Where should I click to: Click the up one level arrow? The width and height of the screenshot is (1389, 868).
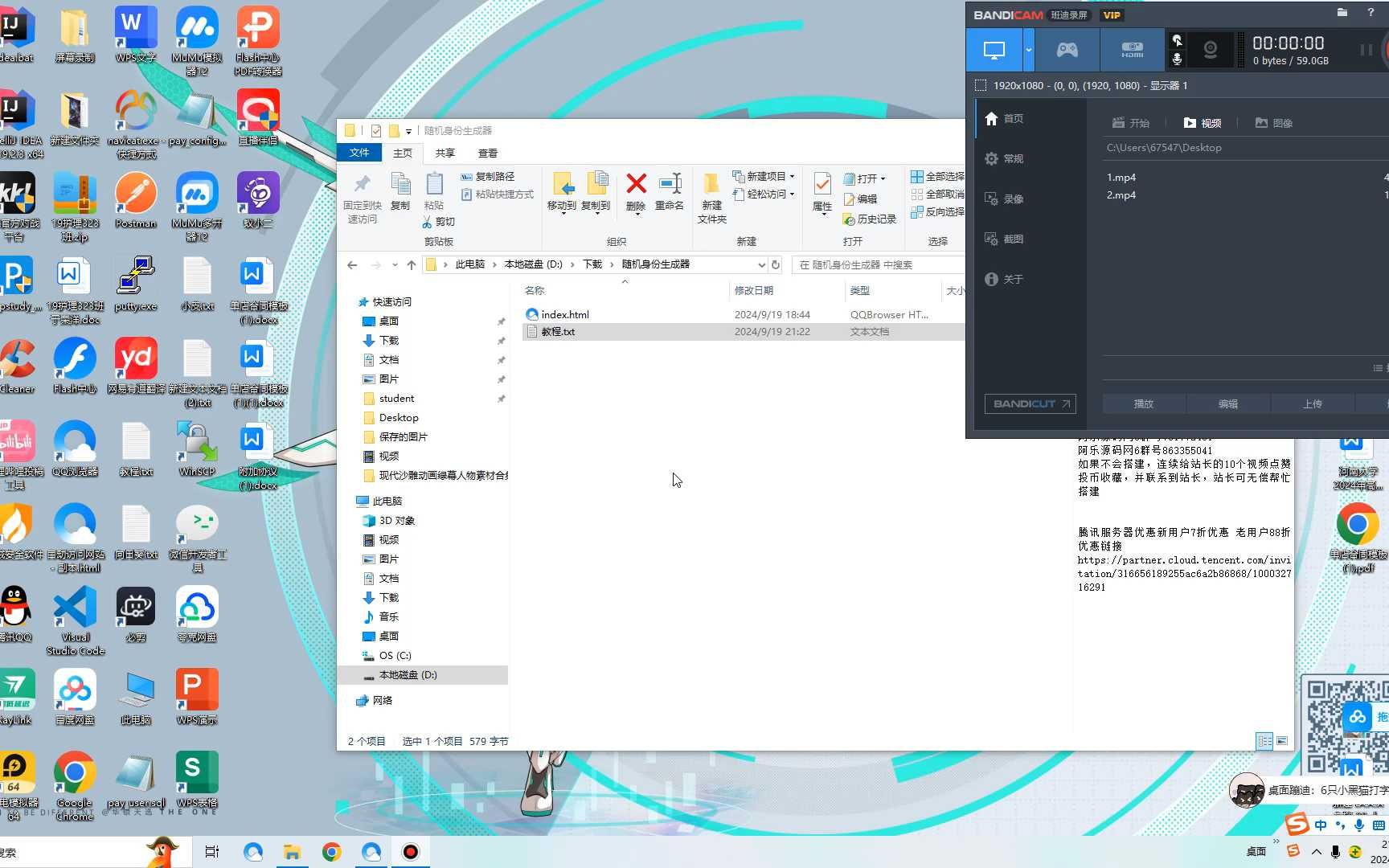412,264
